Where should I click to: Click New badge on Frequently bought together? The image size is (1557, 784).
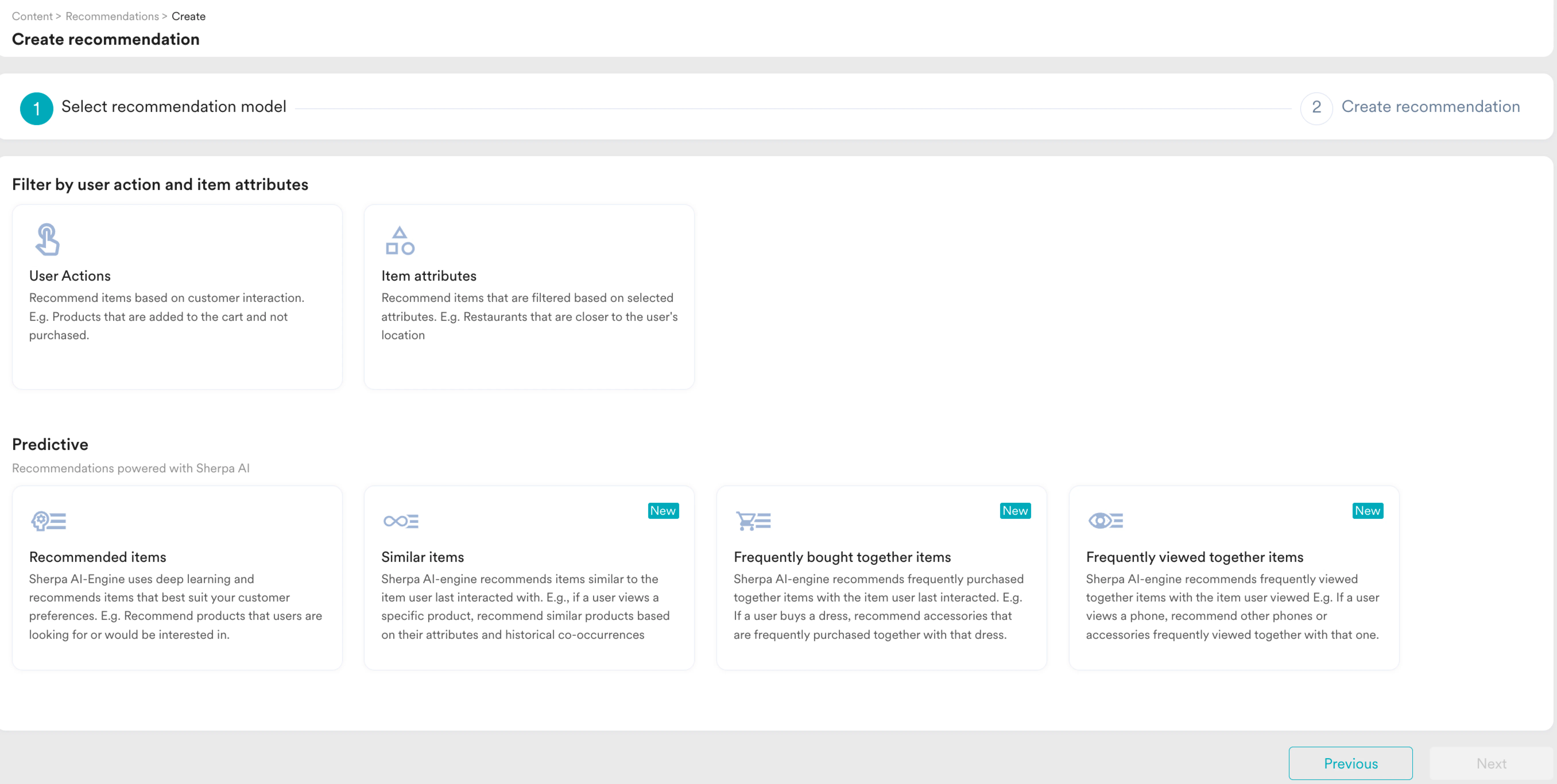(x=1015, y=511)
